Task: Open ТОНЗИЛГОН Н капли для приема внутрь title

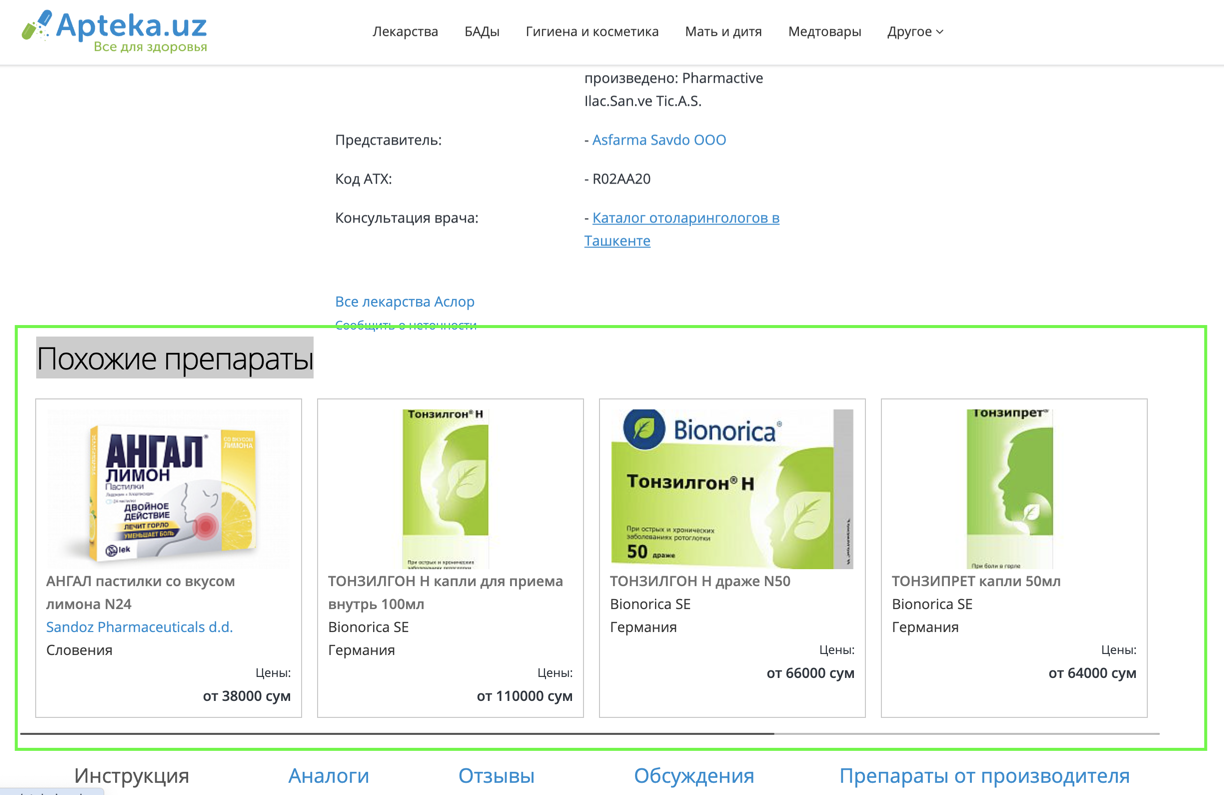Action: point(446,592)
